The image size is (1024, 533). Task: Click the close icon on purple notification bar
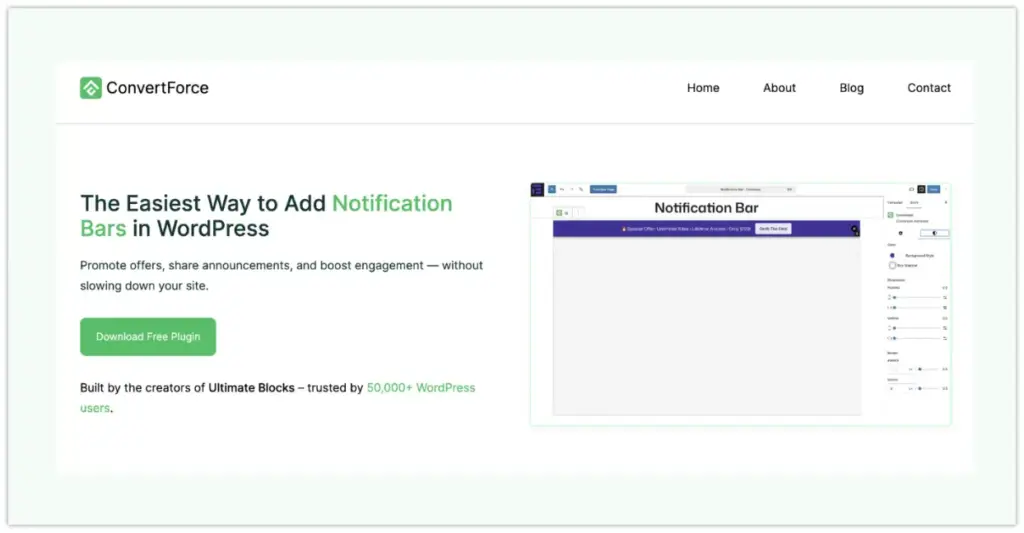(854, 229)
